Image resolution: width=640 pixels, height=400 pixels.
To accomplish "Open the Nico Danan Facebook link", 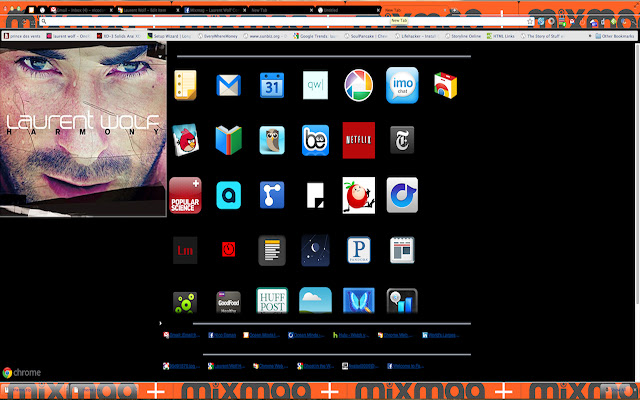I will pos(222,335).
